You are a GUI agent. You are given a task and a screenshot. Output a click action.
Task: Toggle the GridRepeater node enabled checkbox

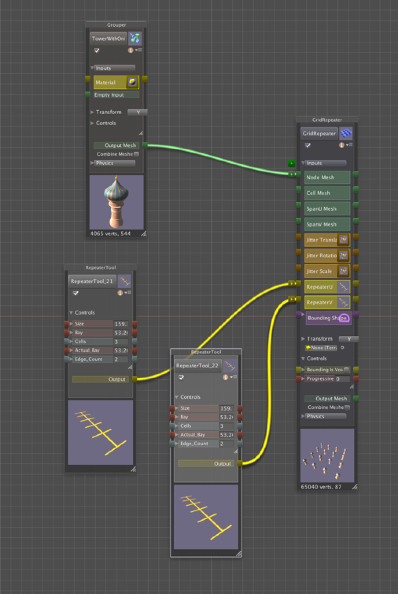(307, 145)
